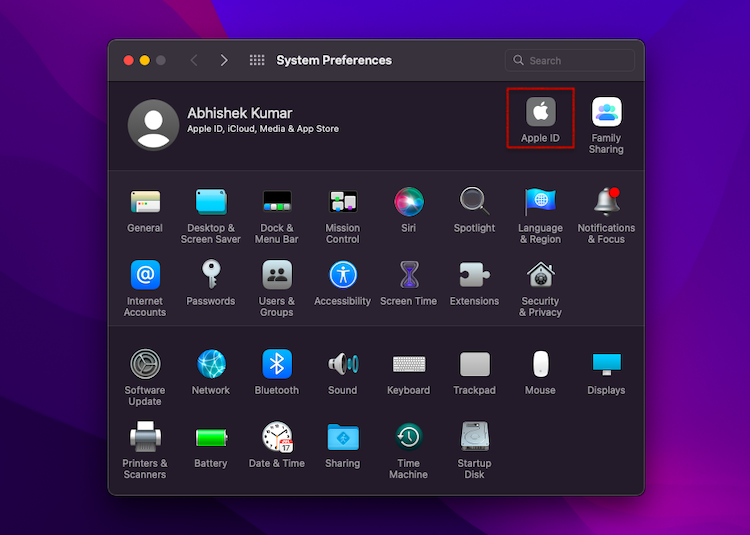
Task: Minimize window with the yellow button
Action: pos(144,60)
